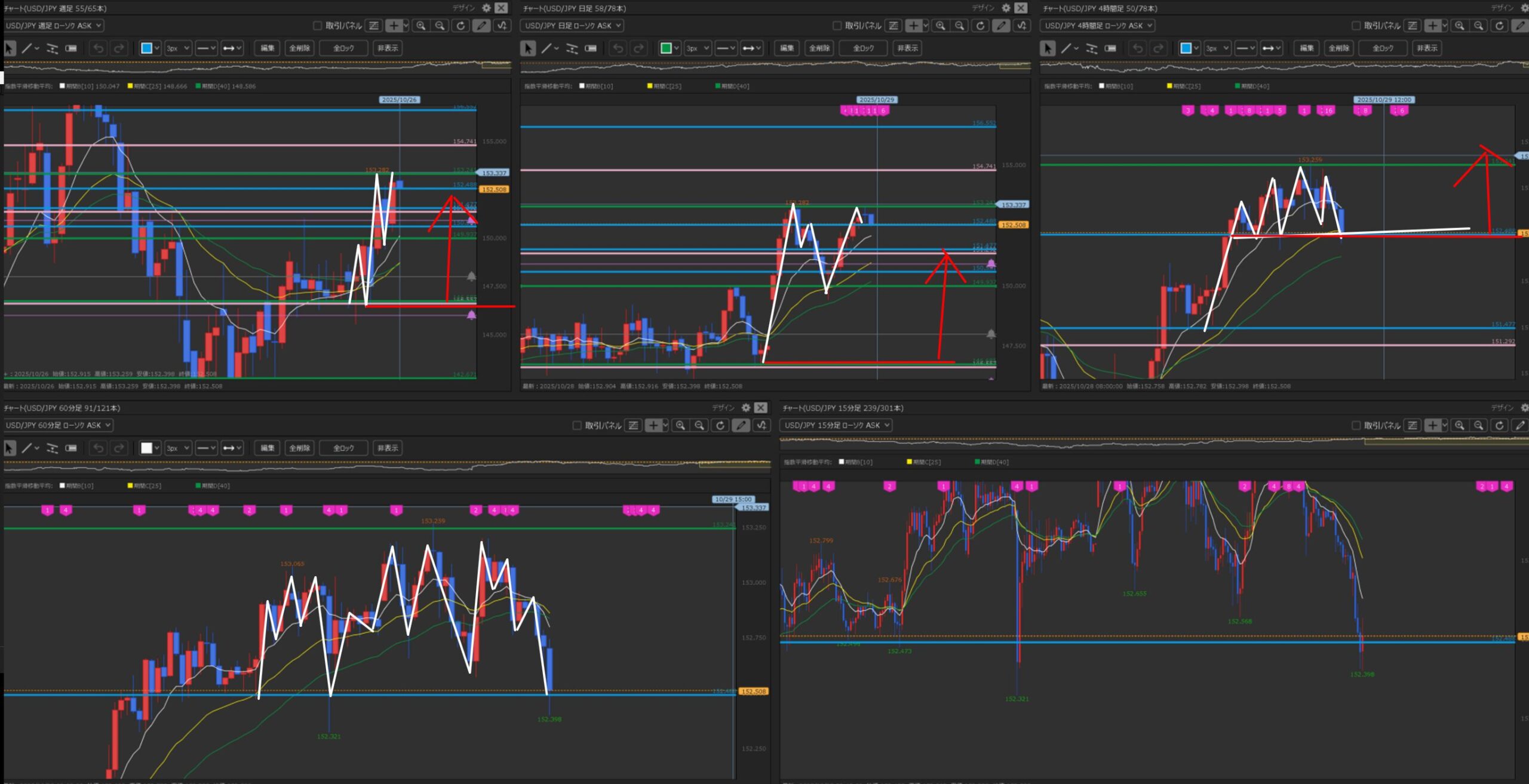Click green color swatch in daily chart toolbar
1529x784 pixels.
pos(666,48)
